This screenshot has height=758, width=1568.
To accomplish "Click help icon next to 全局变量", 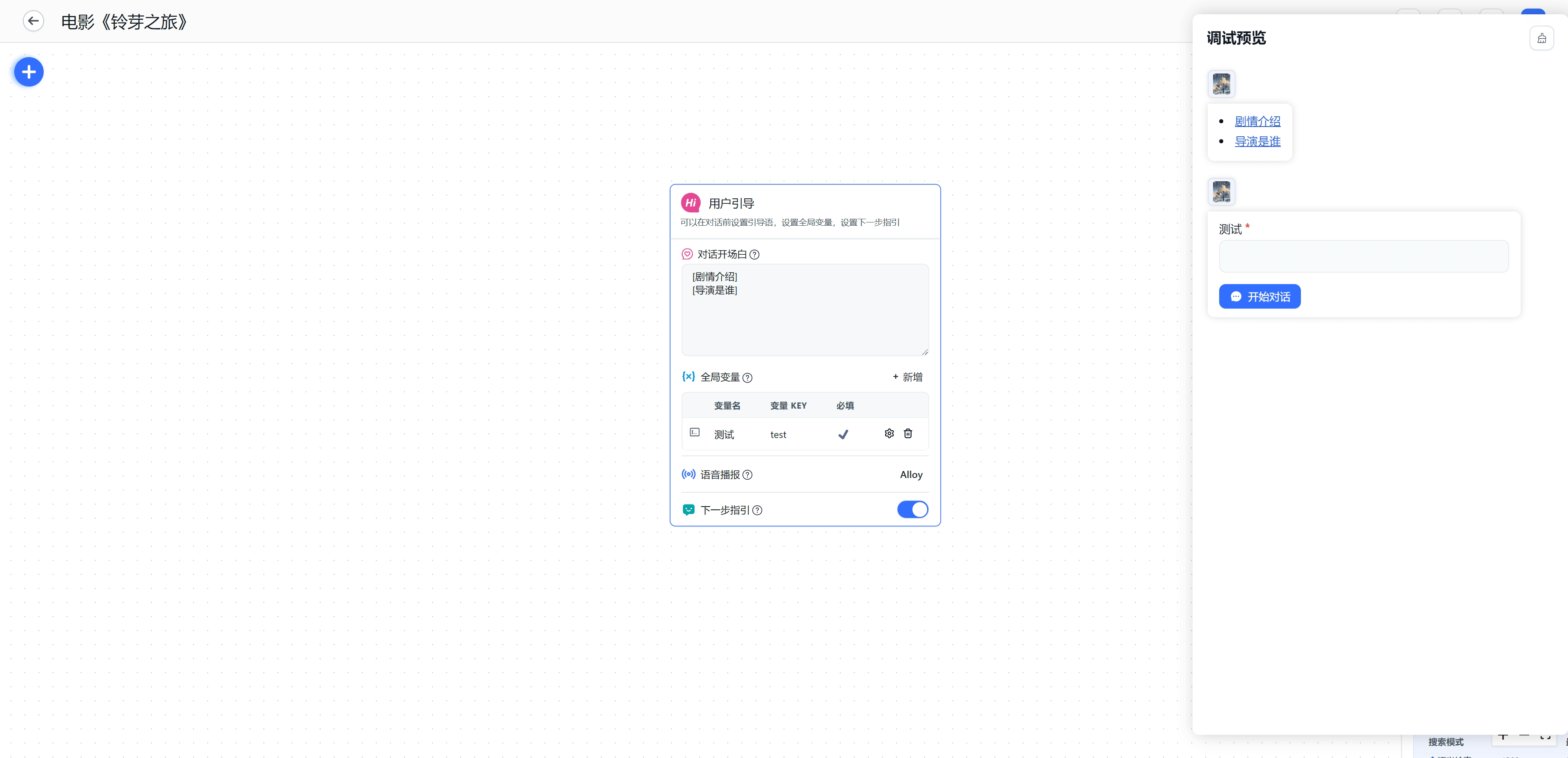I will 747,378.
